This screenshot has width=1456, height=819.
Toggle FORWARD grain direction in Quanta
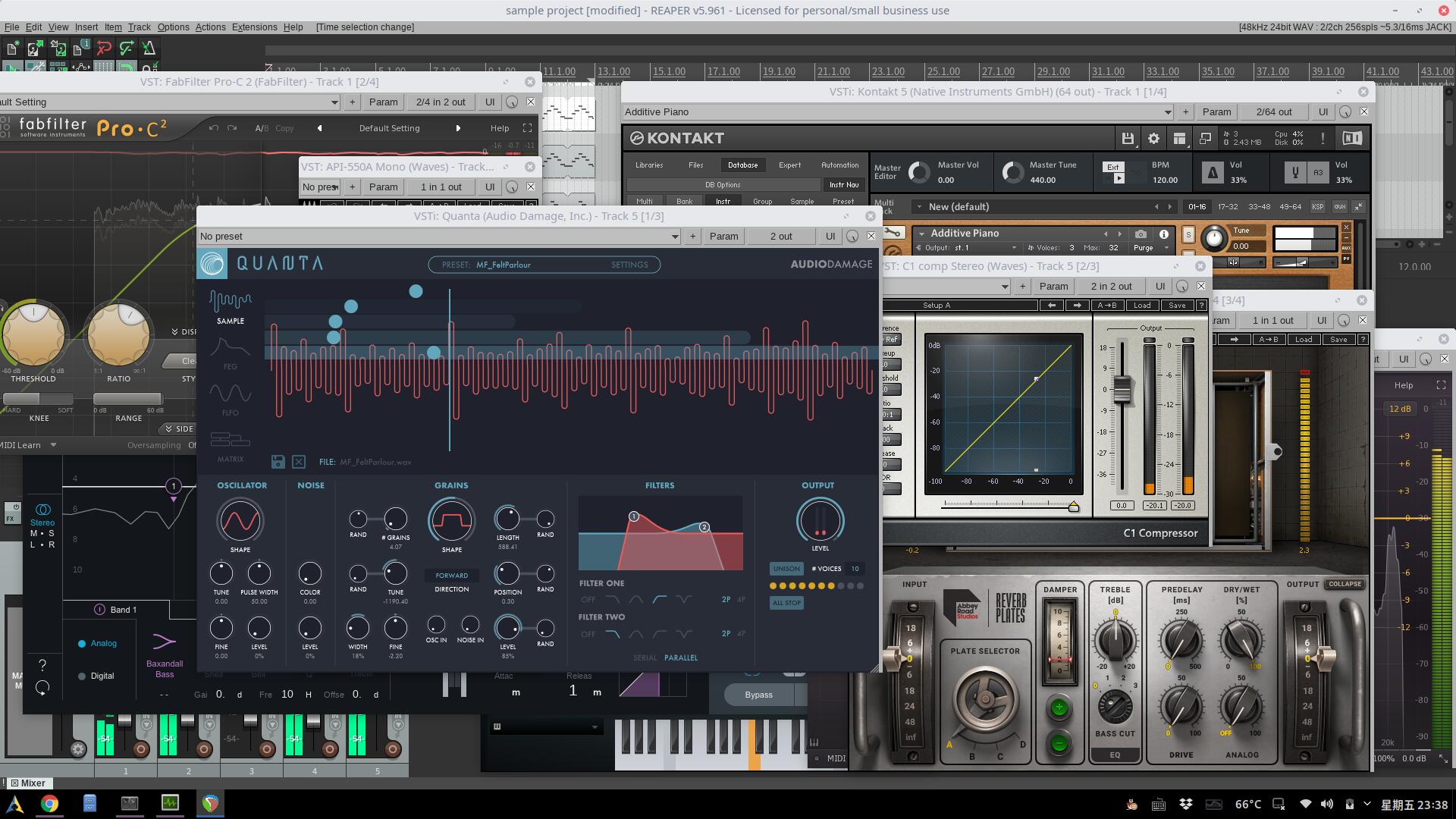coord(451,576)
